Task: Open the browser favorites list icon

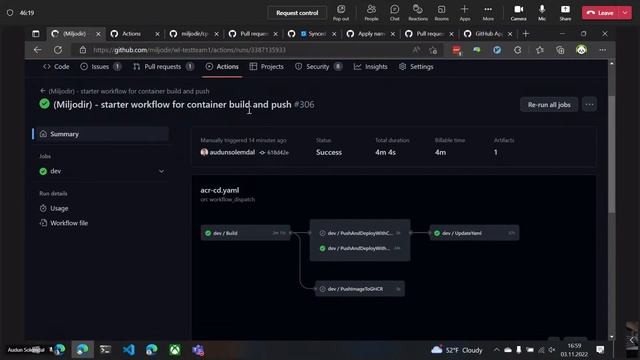Action: pyautogui.click(x=540, y=50)
